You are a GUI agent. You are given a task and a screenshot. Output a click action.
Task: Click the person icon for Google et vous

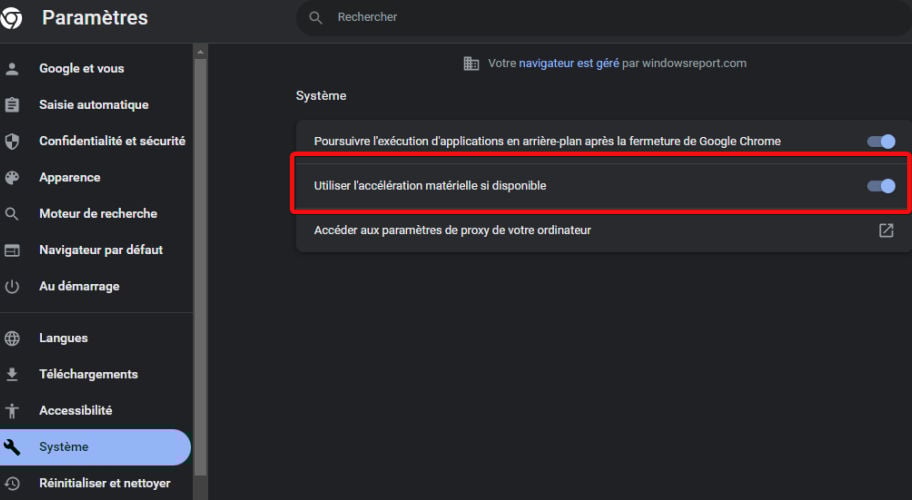click(12, 69)
